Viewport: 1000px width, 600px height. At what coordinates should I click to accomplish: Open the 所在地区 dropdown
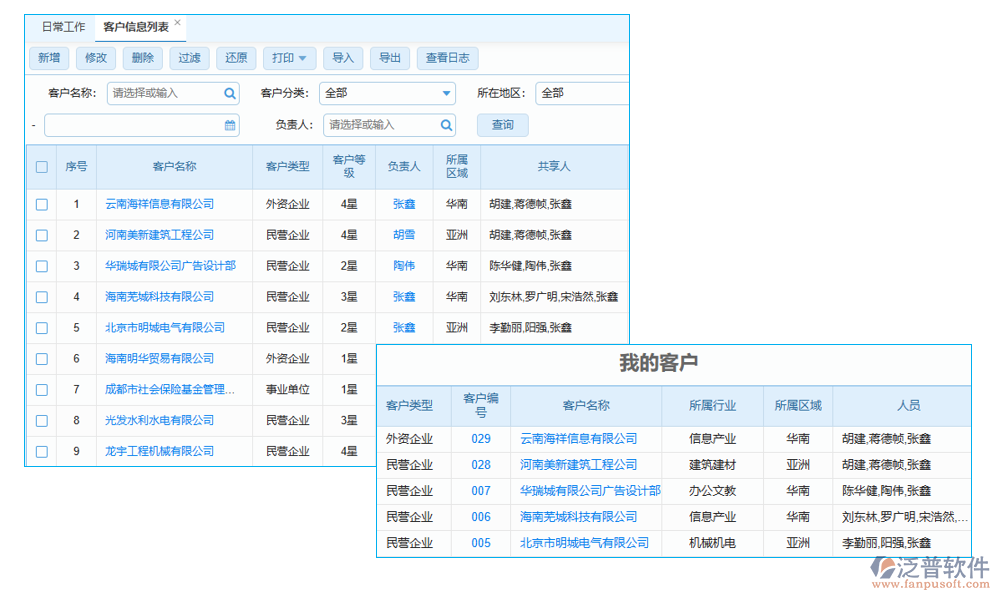click(x=582, y=93)
